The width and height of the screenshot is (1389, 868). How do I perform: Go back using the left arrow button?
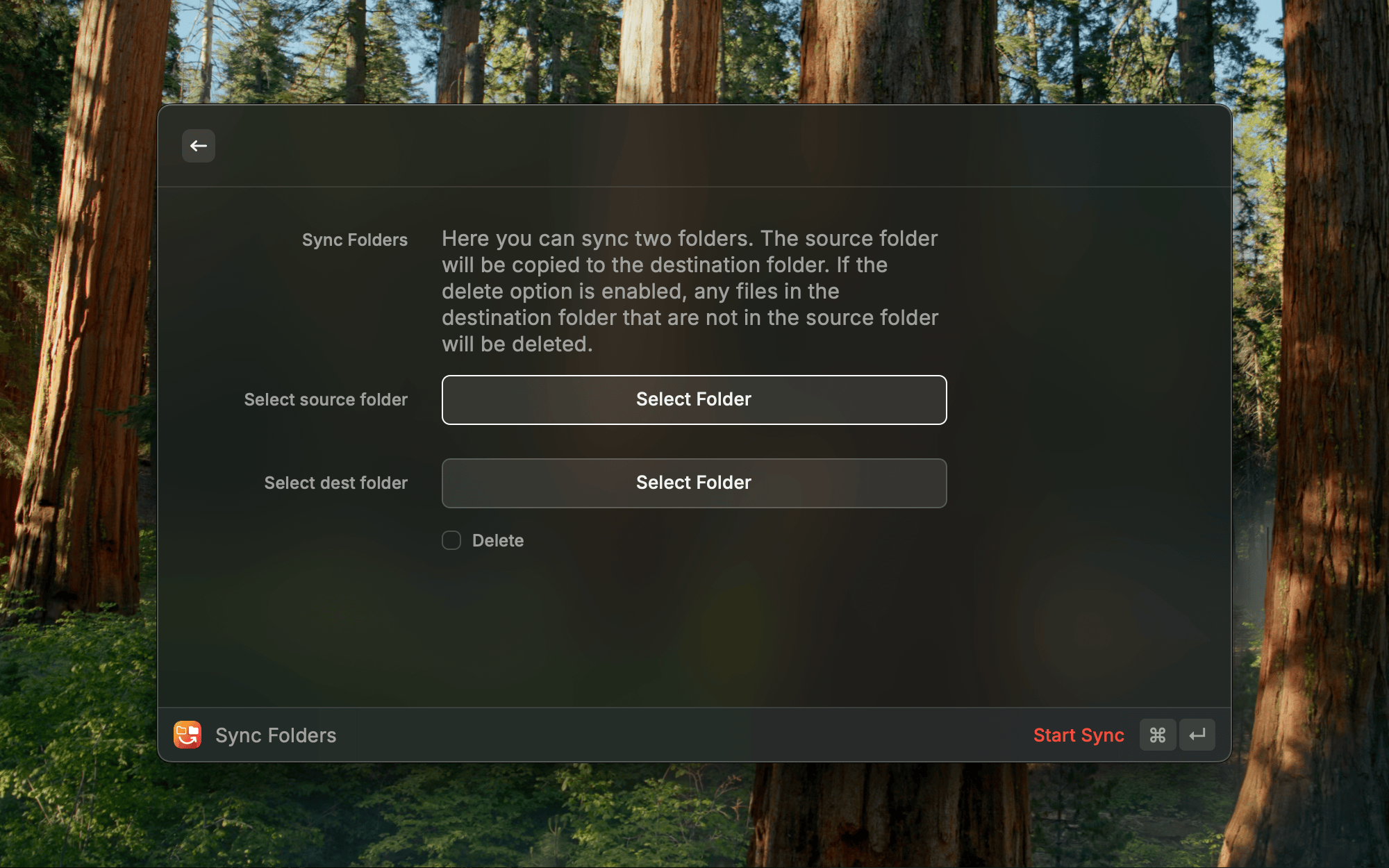[x=199, y=146]
